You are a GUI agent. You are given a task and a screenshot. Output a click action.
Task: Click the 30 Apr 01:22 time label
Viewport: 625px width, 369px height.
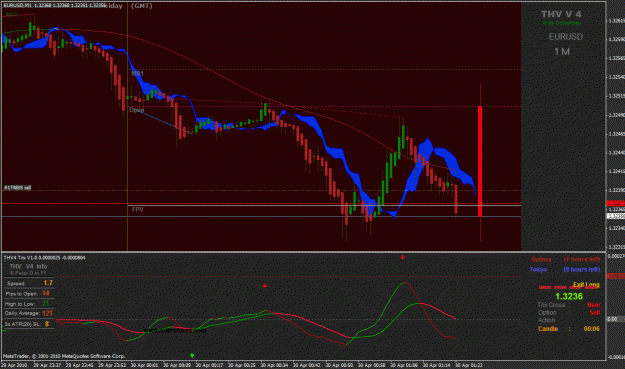[x=470, y=365]
